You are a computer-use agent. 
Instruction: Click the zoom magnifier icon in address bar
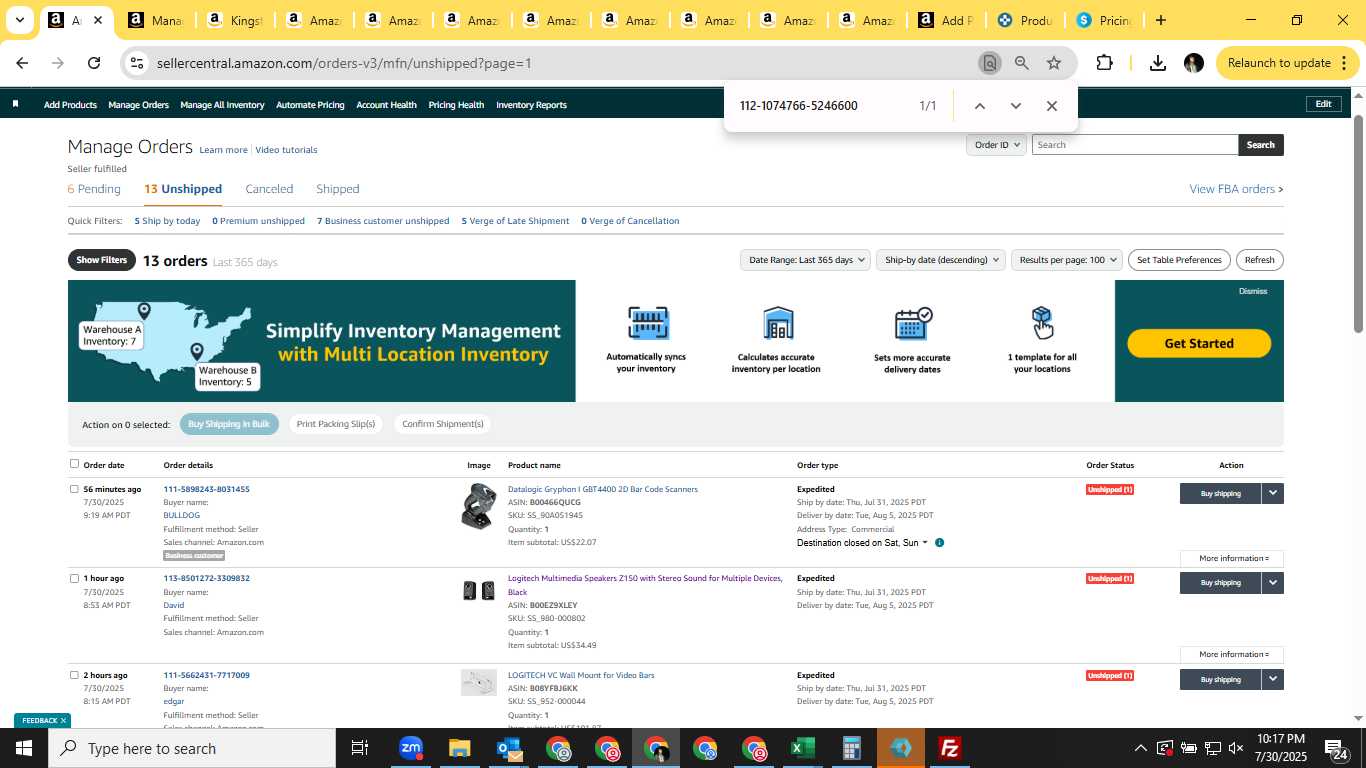1021,63
